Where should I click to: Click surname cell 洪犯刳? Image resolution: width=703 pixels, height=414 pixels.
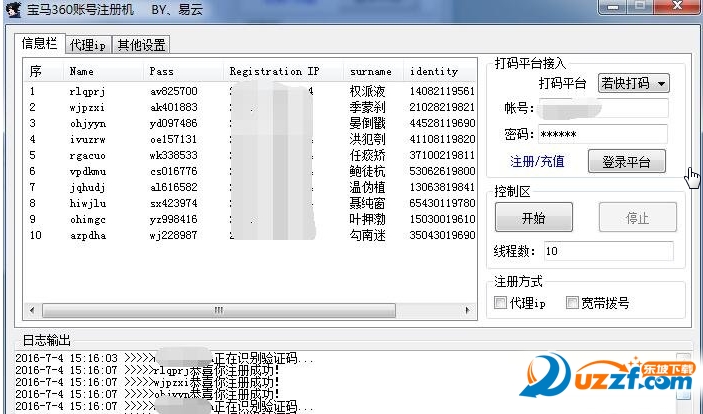(x=367, y=139)
